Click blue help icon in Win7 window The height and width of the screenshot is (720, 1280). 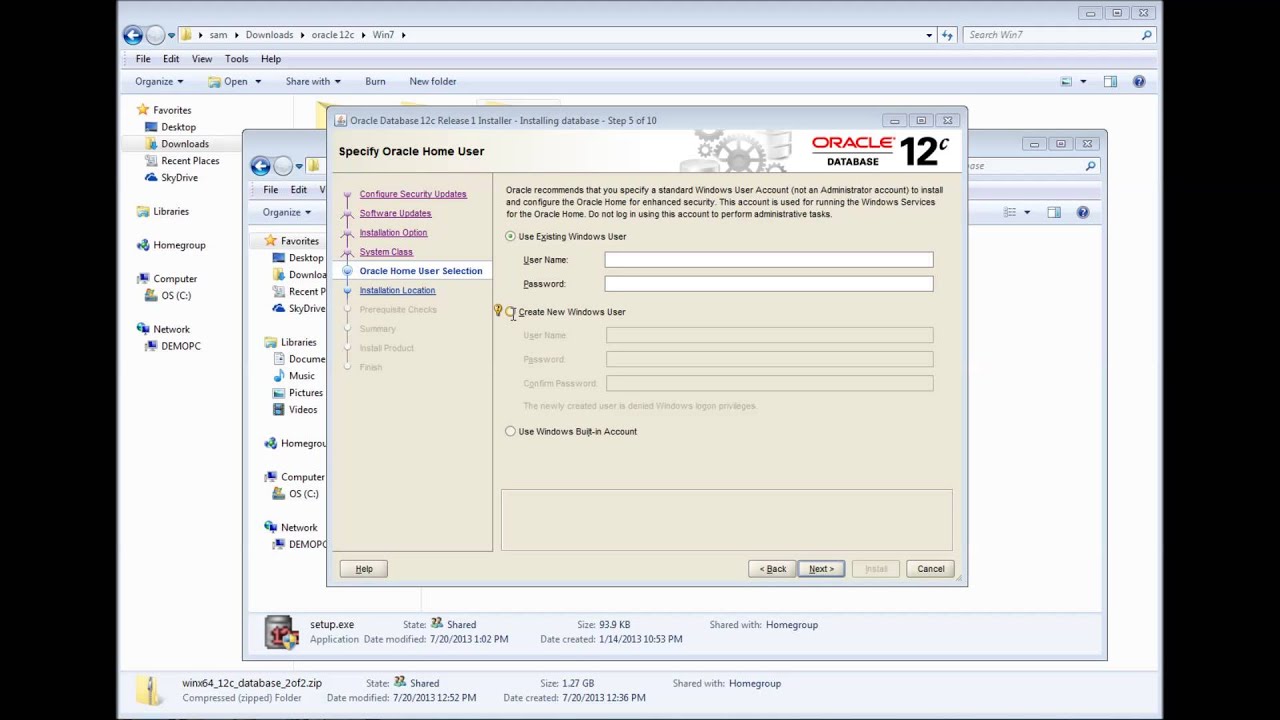[x=1139, y=82]
